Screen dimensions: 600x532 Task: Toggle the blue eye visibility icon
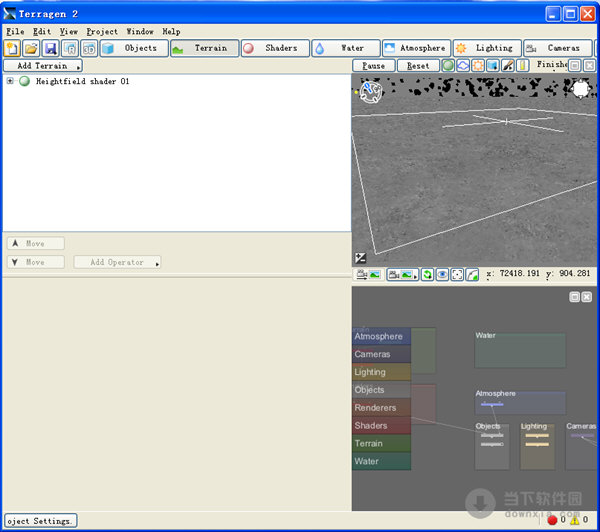click(x=442, y=274)
